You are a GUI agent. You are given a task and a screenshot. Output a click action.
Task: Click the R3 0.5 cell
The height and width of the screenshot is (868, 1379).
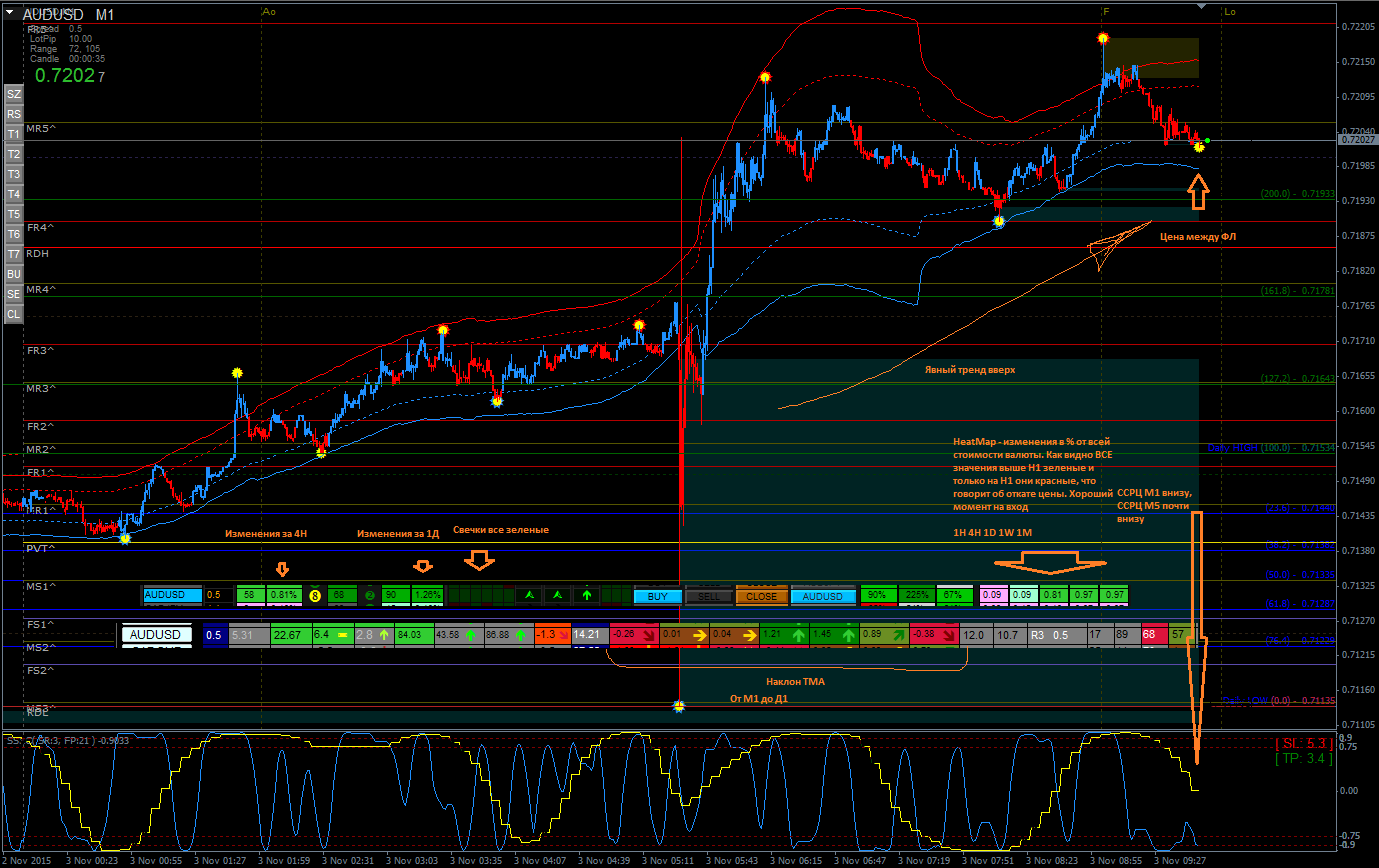click(1056, 635)
